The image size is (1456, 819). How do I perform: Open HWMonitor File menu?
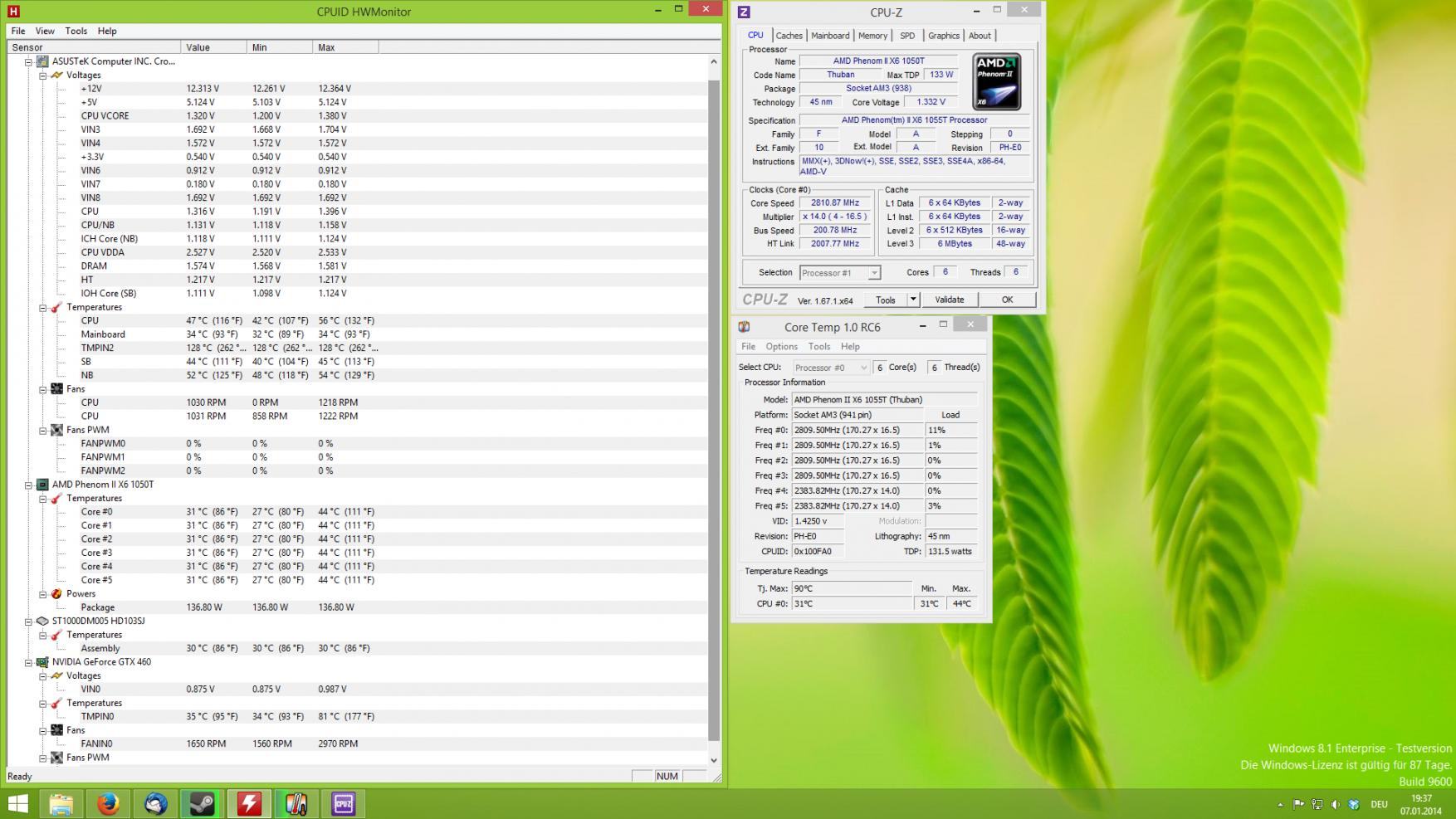pyautogui.click(x=18, y=31)
